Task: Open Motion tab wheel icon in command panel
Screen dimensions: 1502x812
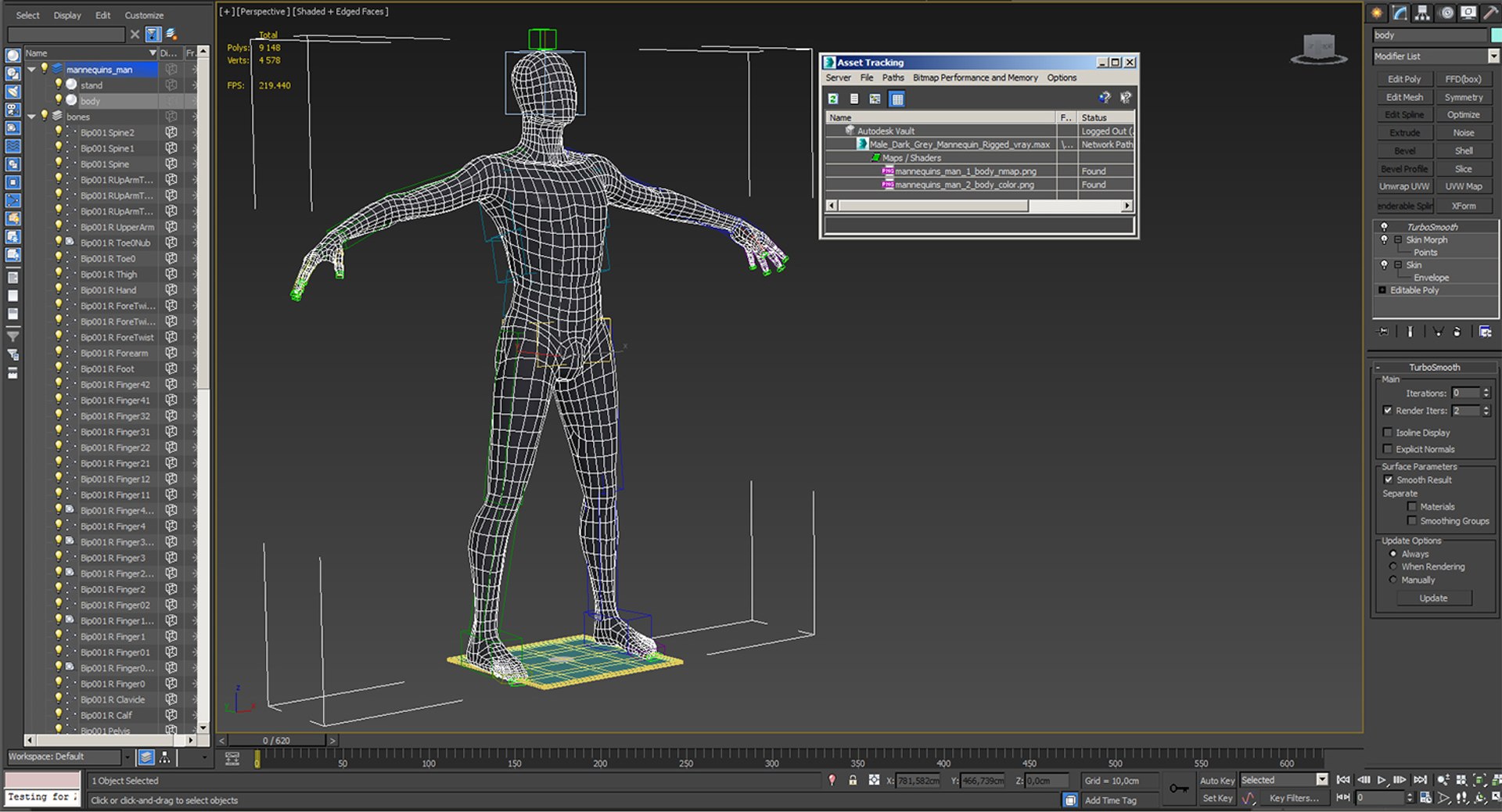Action: (1446, 13)
